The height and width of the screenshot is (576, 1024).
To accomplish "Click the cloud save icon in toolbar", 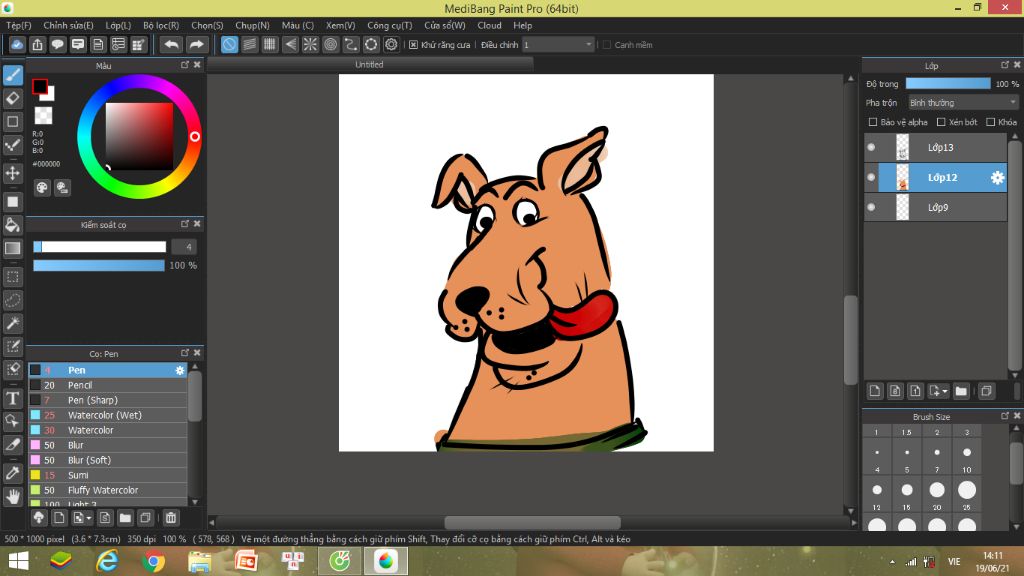I will 17,44.
